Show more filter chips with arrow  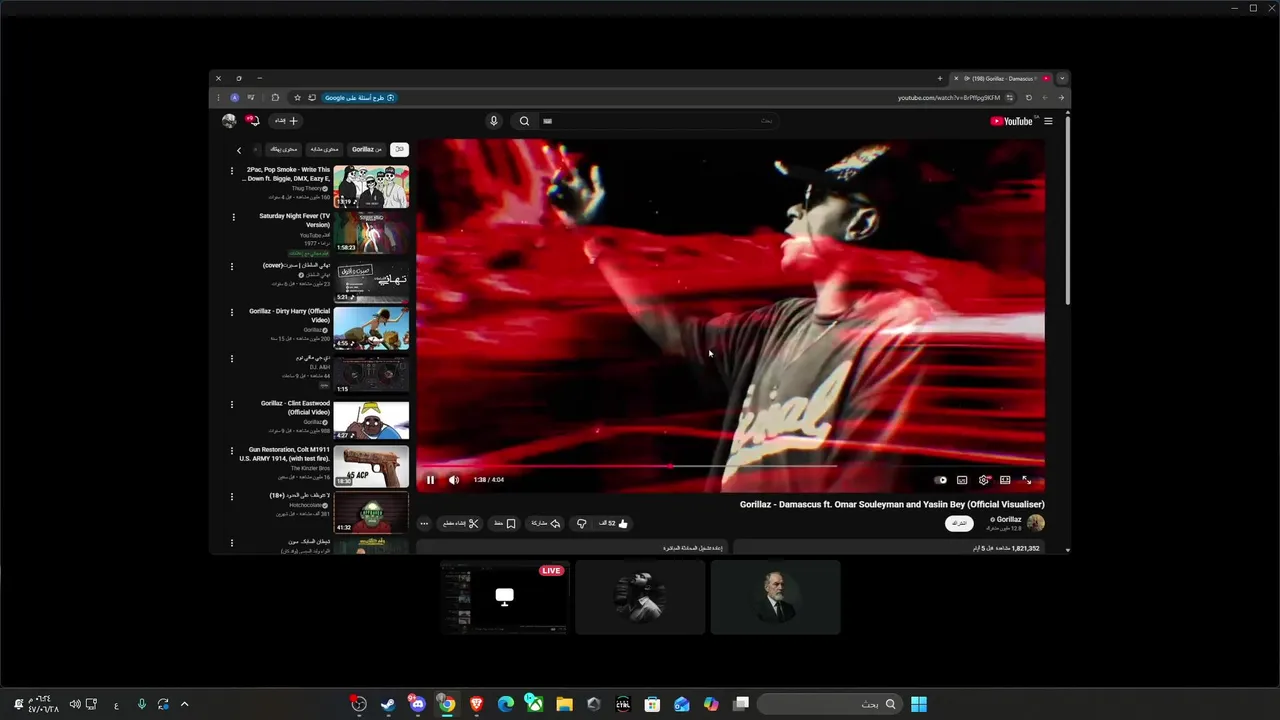239,150
